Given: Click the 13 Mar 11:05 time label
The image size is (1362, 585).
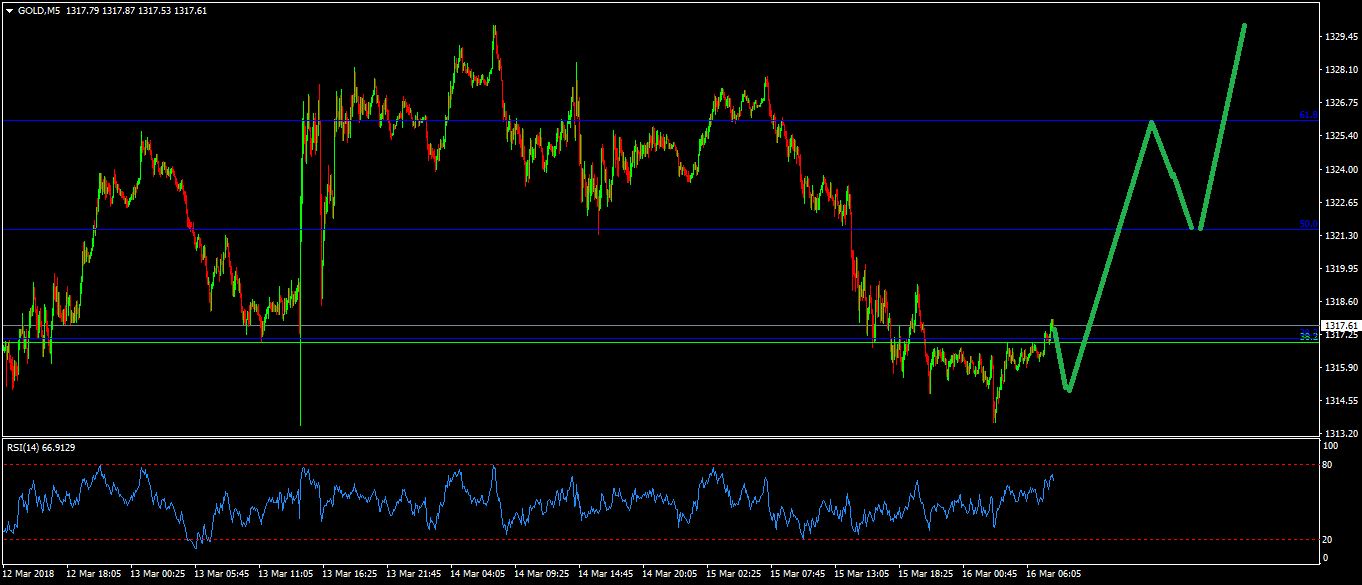Looking at the screenshot, I should pos(286,574).
